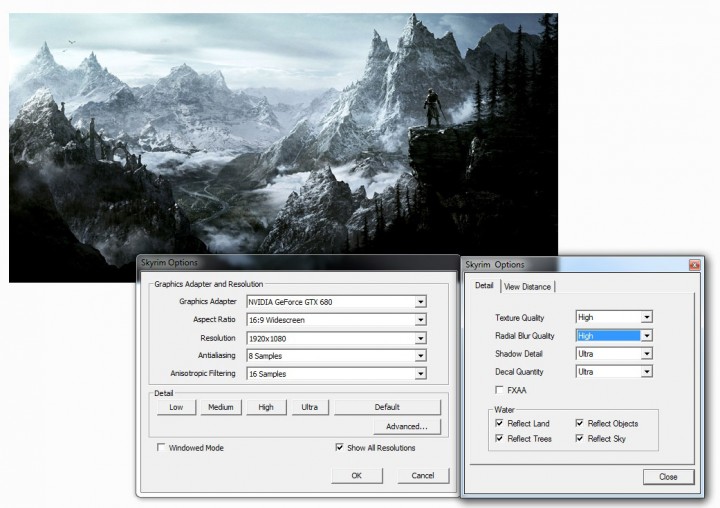Toggle Reflect Trees checkbox

coord(499,439)
